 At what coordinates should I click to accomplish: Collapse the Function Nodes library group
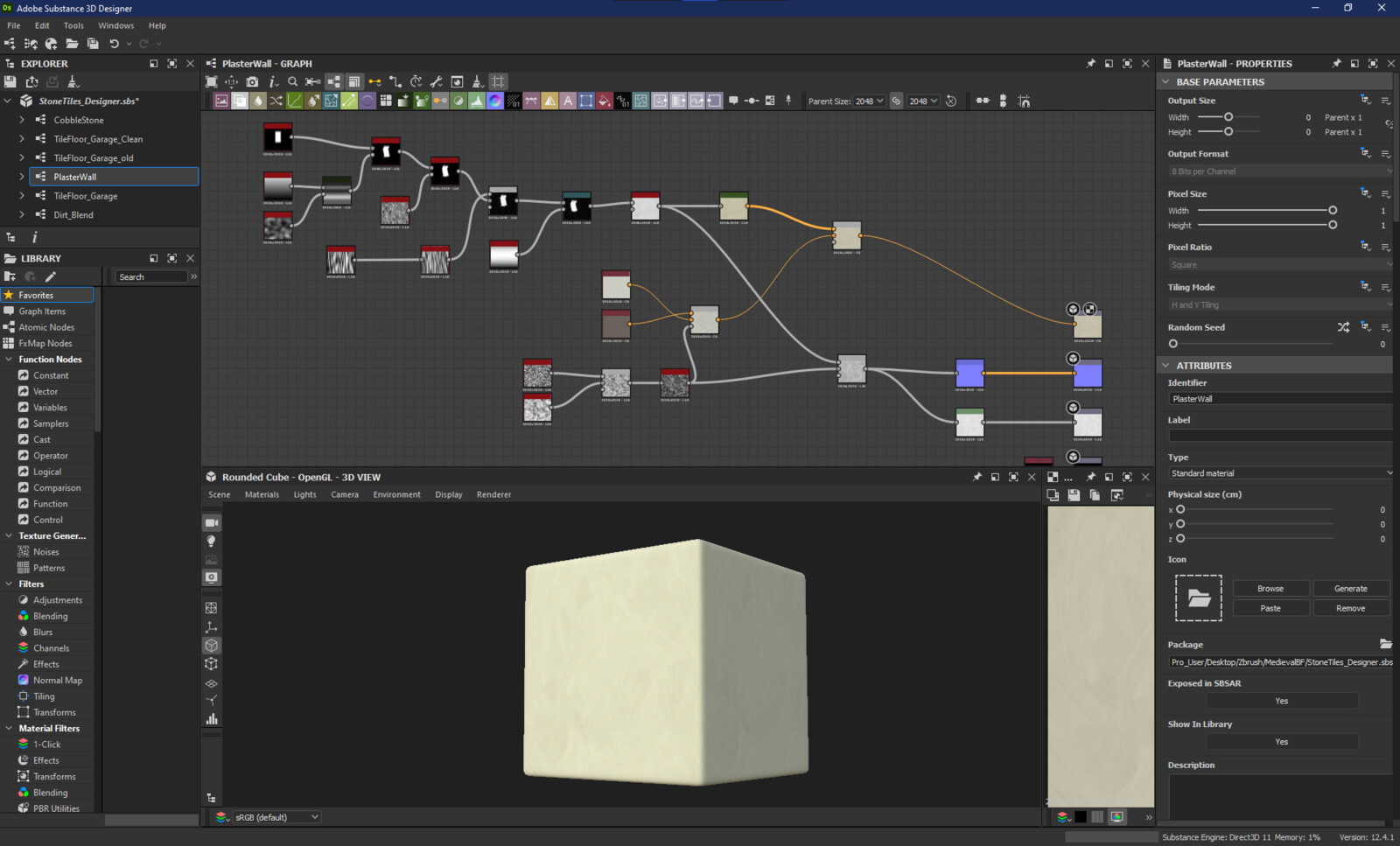[x=9, y=360]
